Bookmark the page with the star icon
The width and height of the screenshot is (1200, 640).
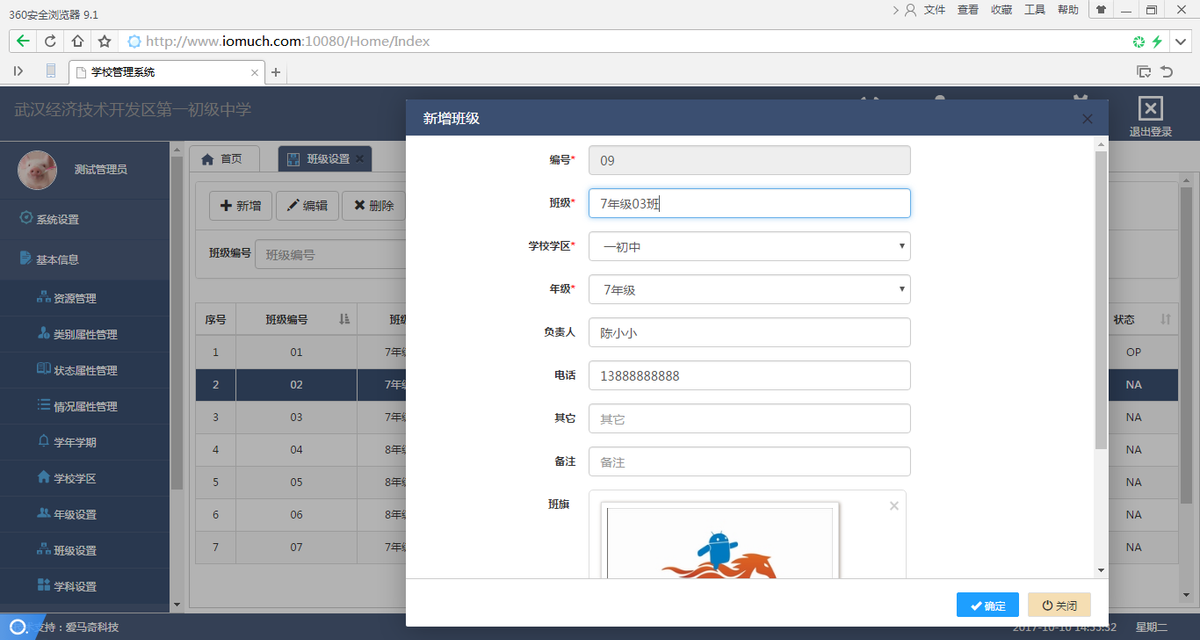[104, 42]
